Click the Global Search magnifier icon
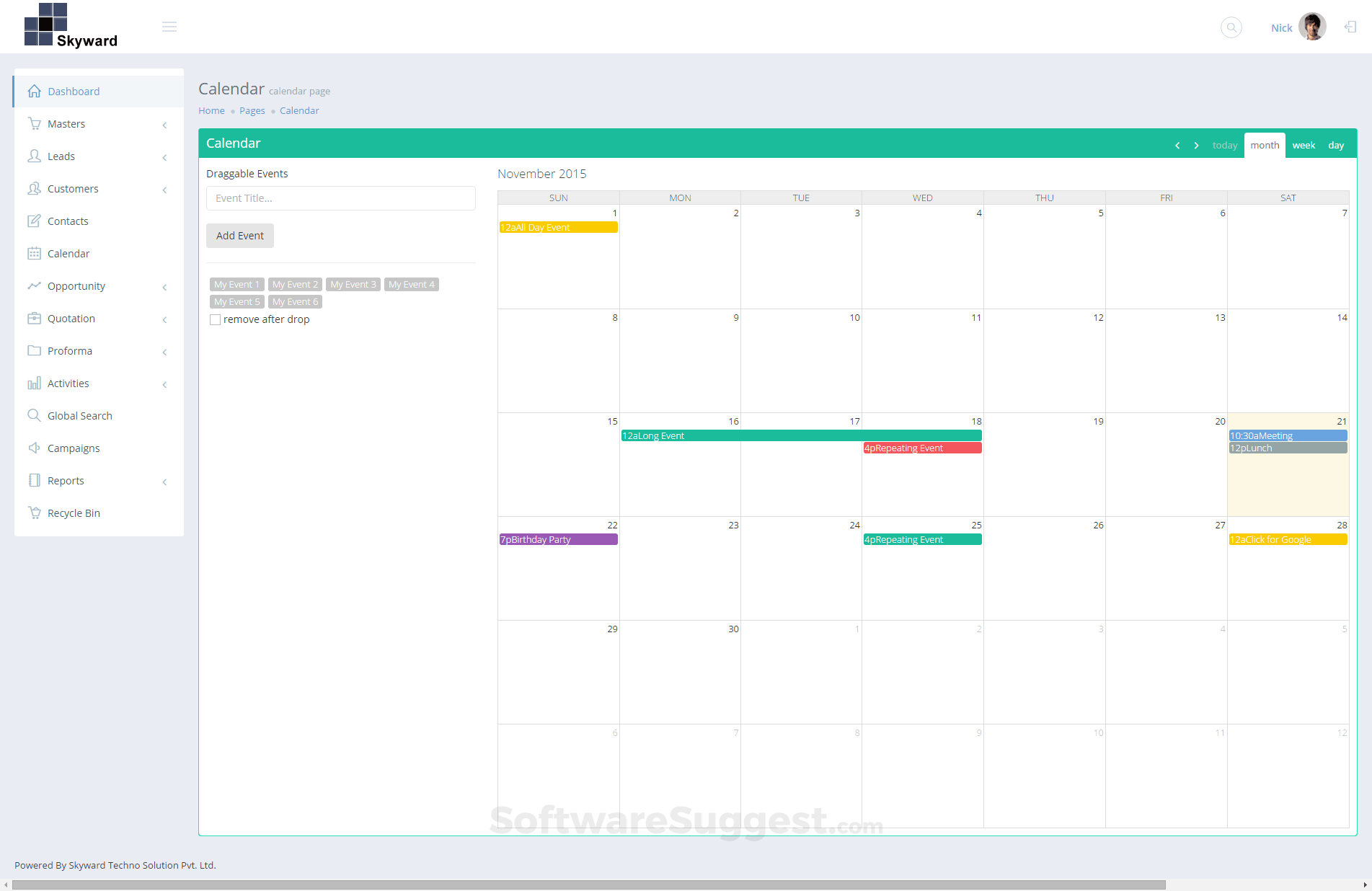Screen dimensions: 1372x891 (34, 415)
